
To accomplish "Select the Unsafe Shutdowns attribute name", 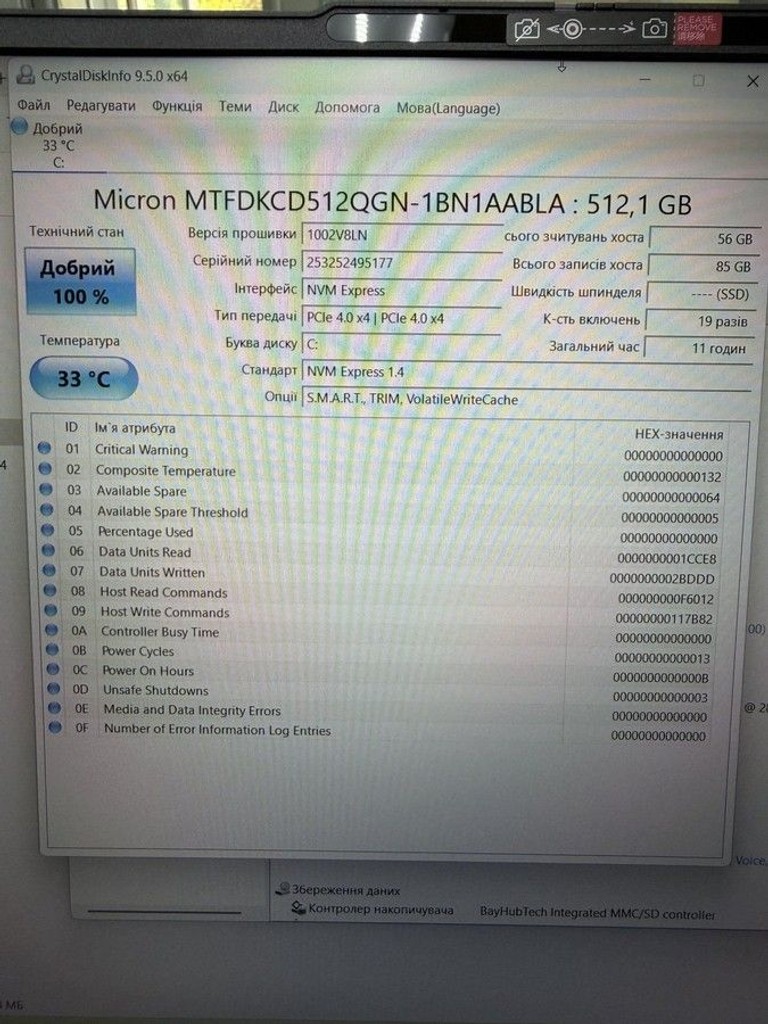I will (156, 690).
